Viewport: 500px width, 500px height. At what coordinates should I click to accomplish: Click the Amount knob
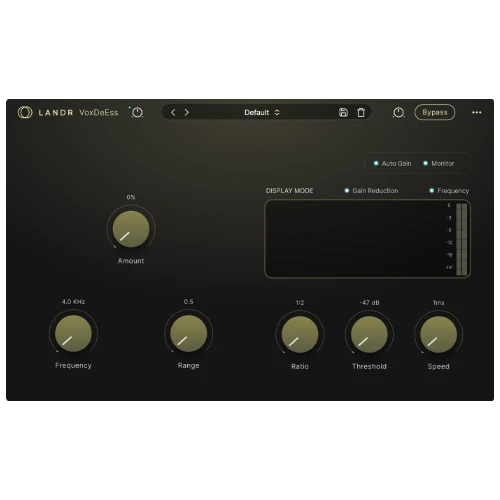point(131,229)
